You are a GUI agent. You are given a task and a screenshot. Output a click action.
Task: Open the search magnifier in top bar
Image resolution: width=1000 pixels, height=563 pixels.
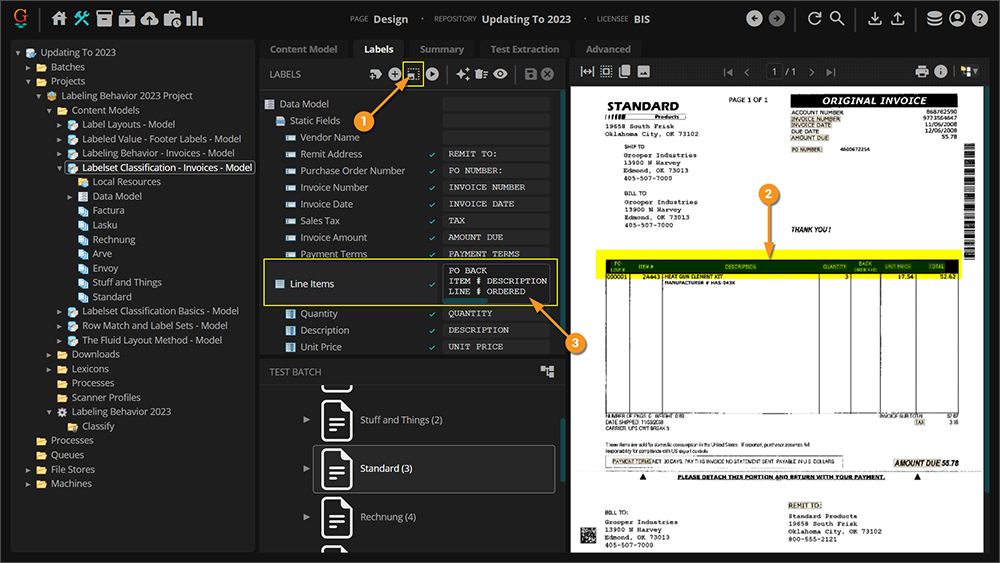click(837, 18)
